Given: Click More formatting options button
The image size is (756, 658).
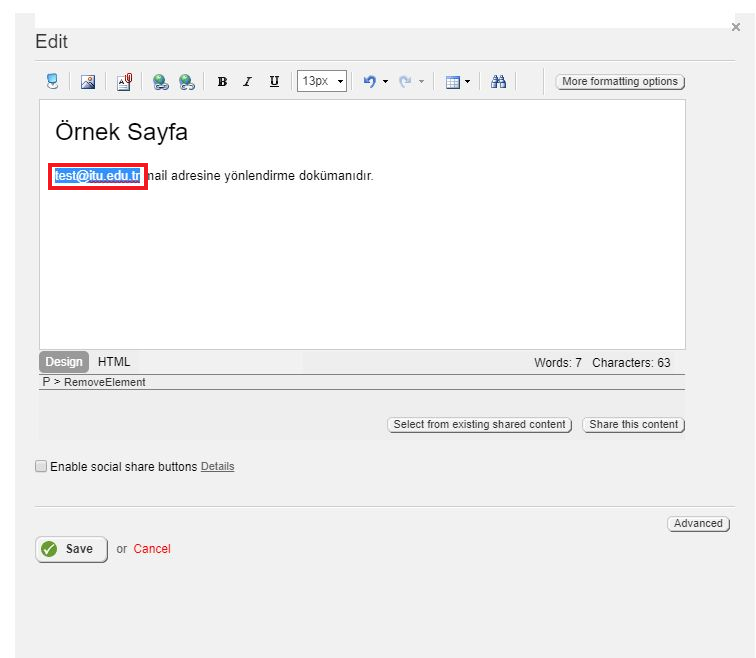Looking at the screenshot, I should (620, 81).
